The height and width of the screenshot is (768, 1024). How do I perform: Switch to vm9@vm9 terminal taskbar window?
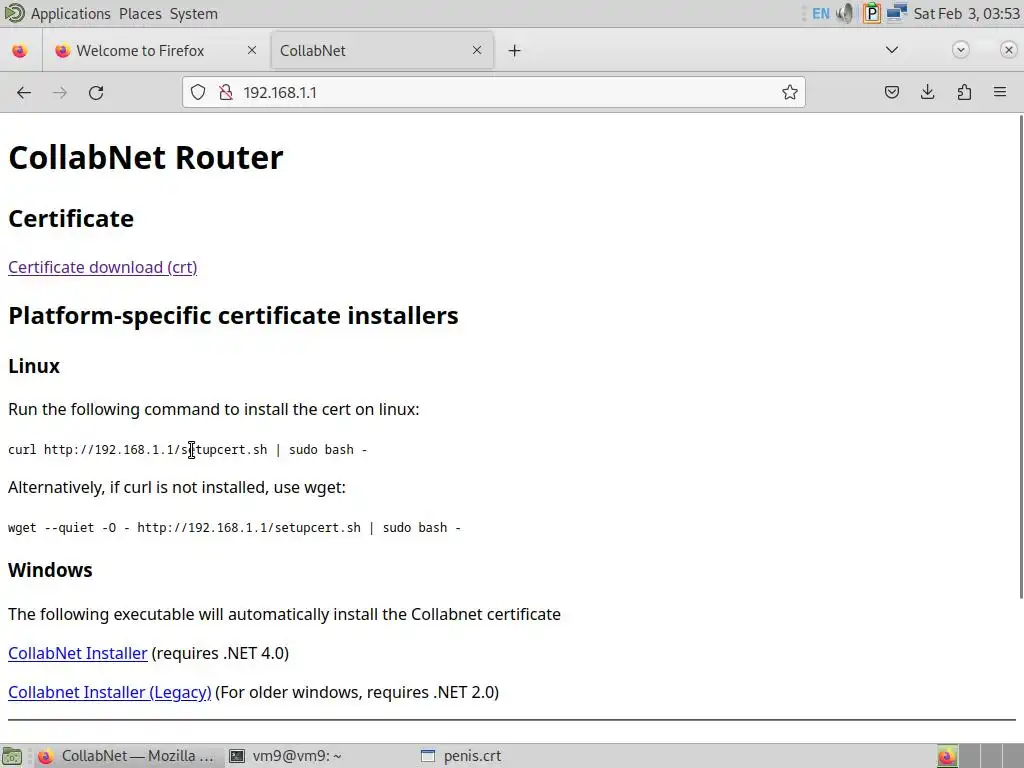click(286, 756)
